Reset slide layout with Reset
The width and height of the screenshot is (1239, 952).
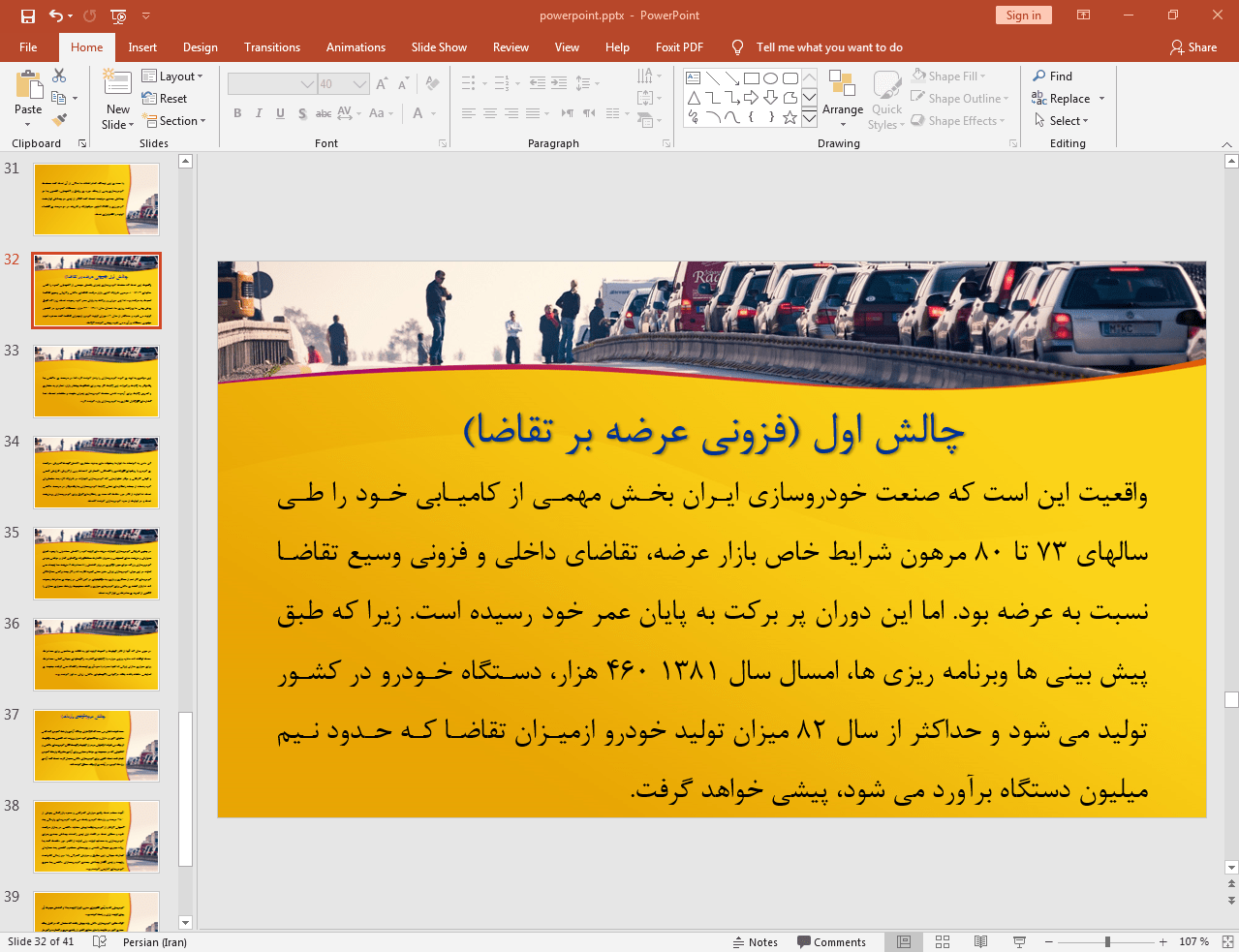pyautogui.click(x=165, y=99)
